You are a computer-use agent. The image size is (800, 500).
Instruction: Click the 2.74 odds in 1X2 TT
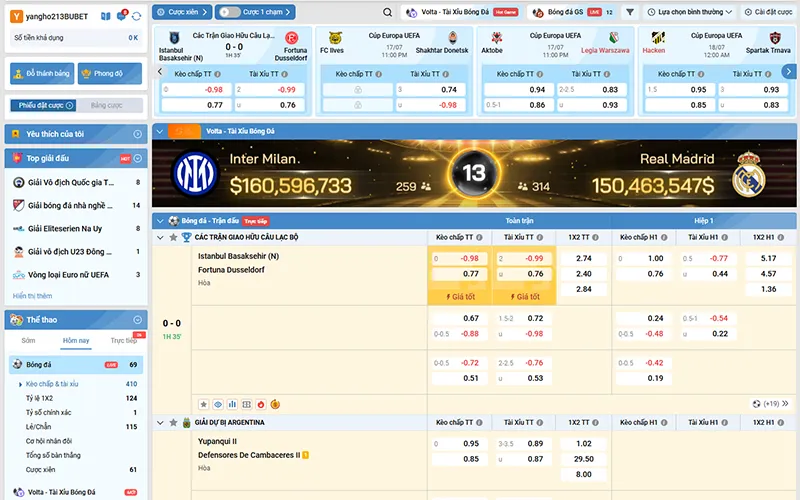coord(584,258)
